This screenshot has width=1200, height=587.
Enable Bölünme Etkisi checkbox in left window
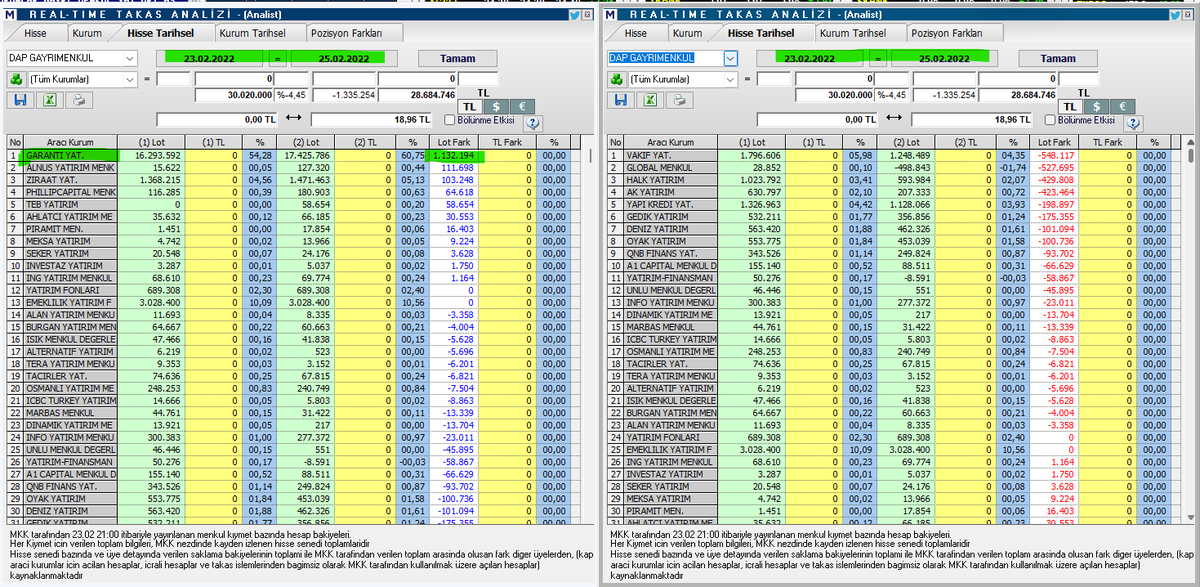click(x=449, y=120)
